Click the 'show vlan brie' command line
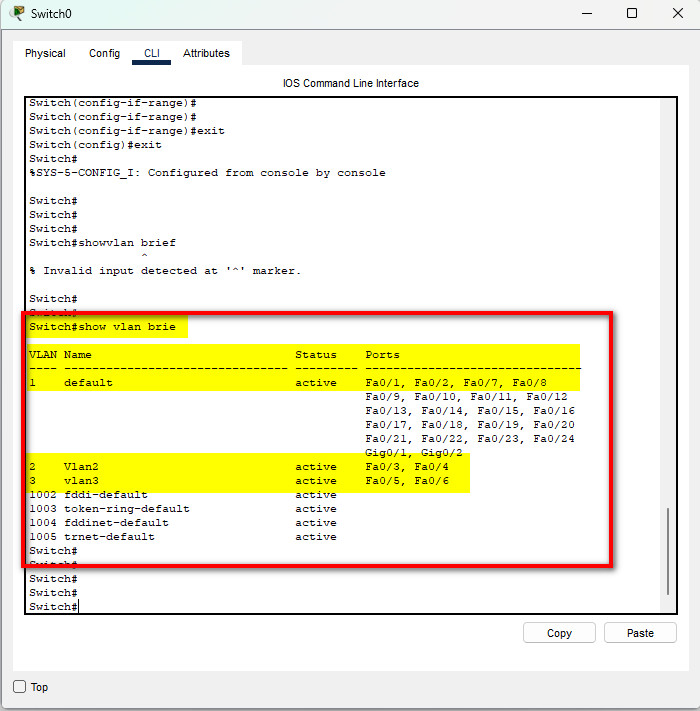 coord(107,327)
